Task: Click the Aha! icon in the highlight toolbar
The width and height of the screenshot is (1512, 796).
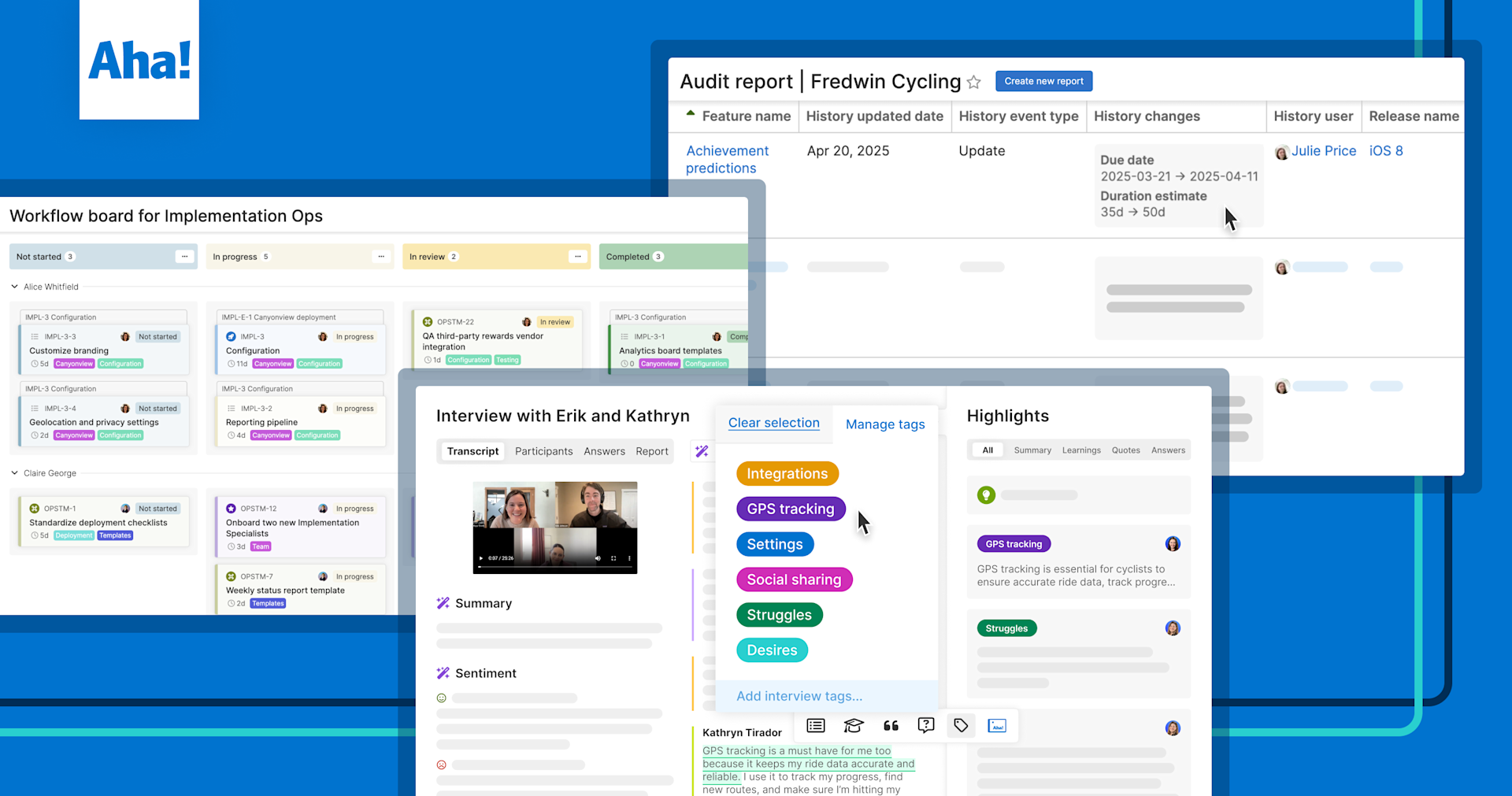Action: click(x=997, y=725)
